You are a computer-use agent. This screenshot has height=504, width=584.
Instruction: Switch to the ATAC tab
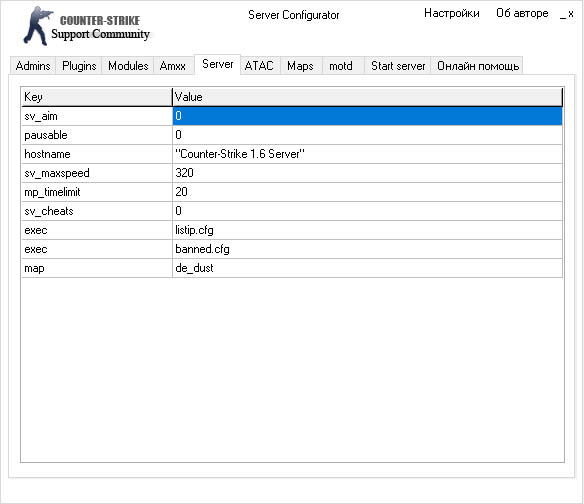(x=259, y=66)
